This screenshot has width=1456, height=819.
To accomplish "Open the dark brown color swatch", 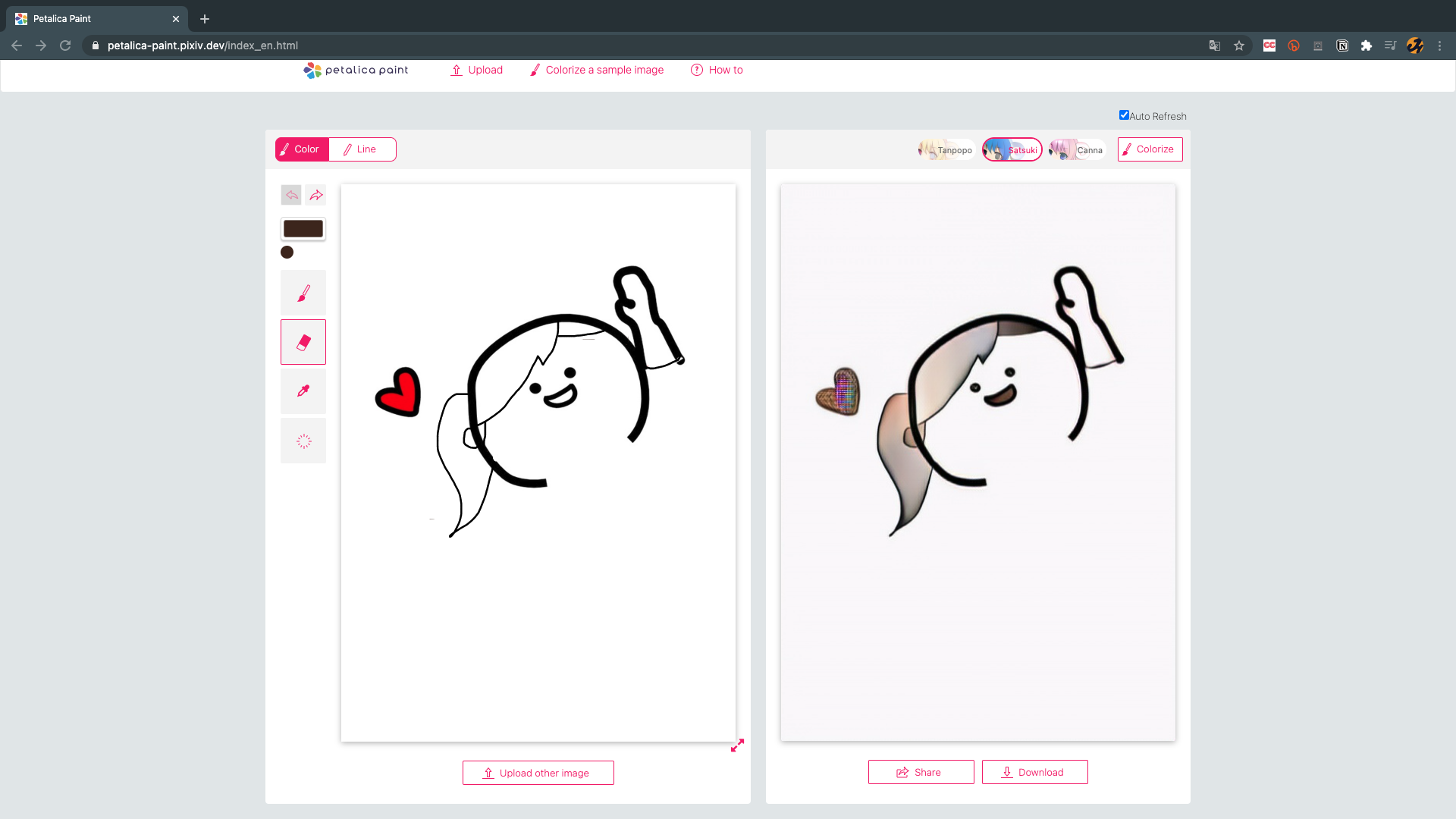I will tap(303, 229).
